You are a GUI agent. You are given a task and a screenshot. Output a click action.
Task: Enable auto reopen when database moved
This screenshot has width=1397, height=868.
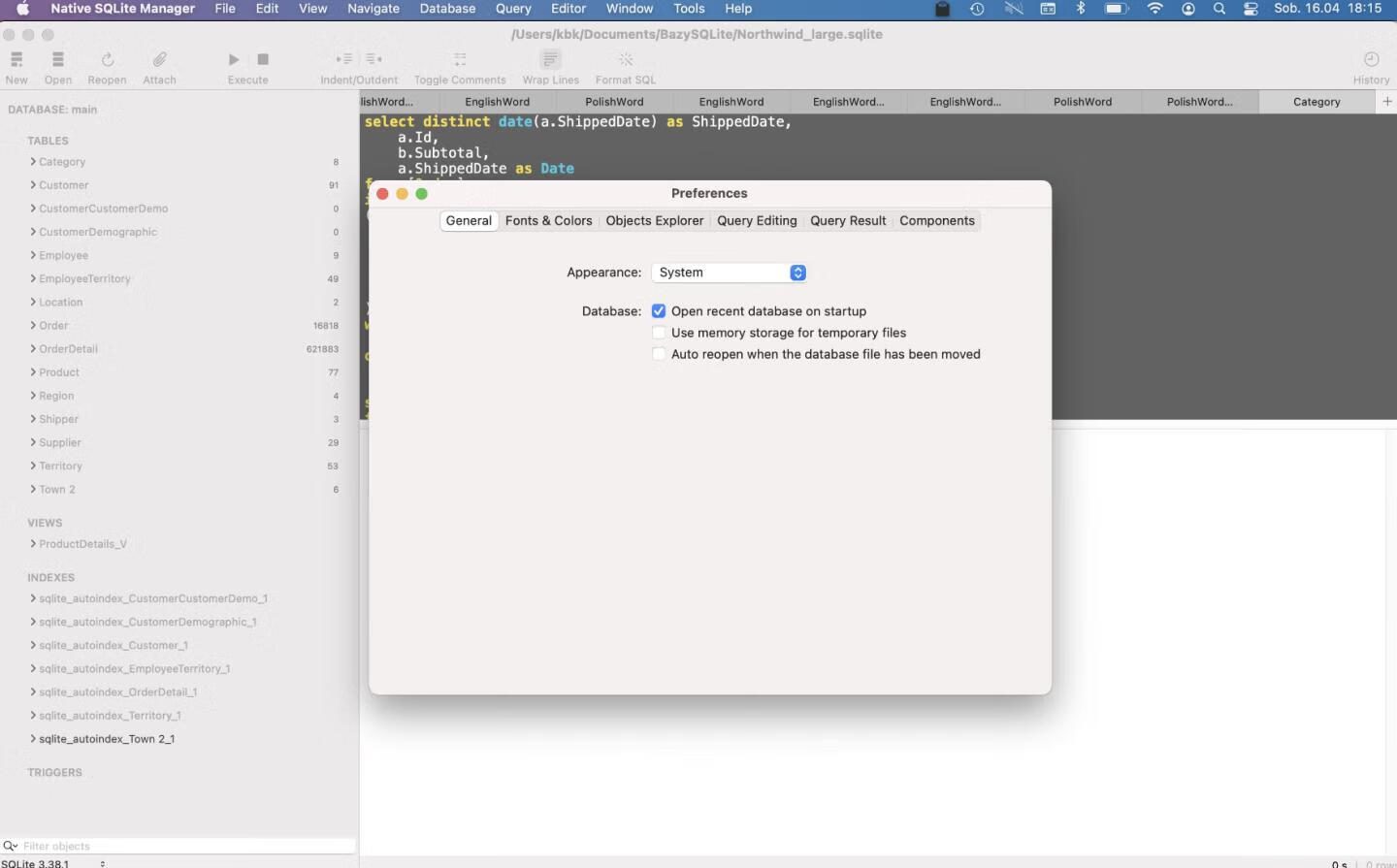tap(659, 354)
